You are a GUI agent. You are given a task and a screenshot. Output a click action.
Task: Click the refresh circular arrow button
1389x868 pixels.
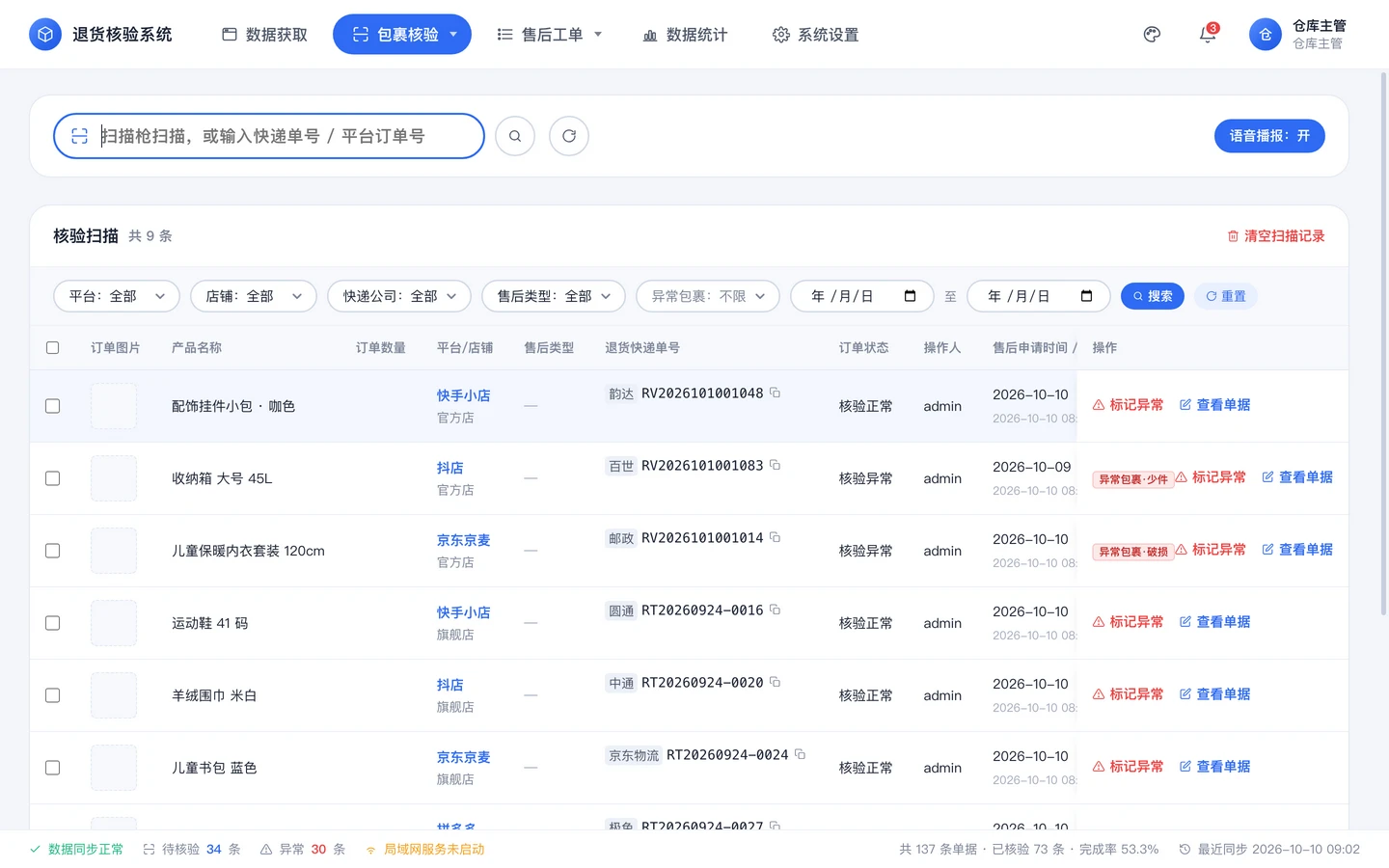tap(569, 136)
